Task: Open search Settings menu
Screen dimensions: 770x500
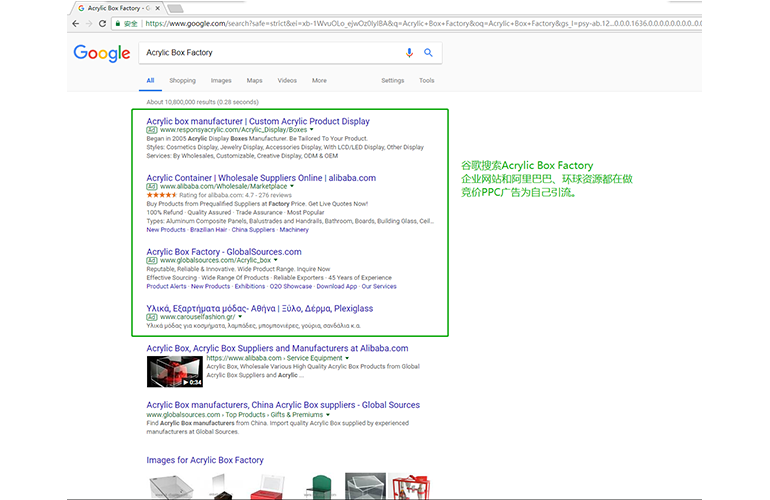Action: 392,81
